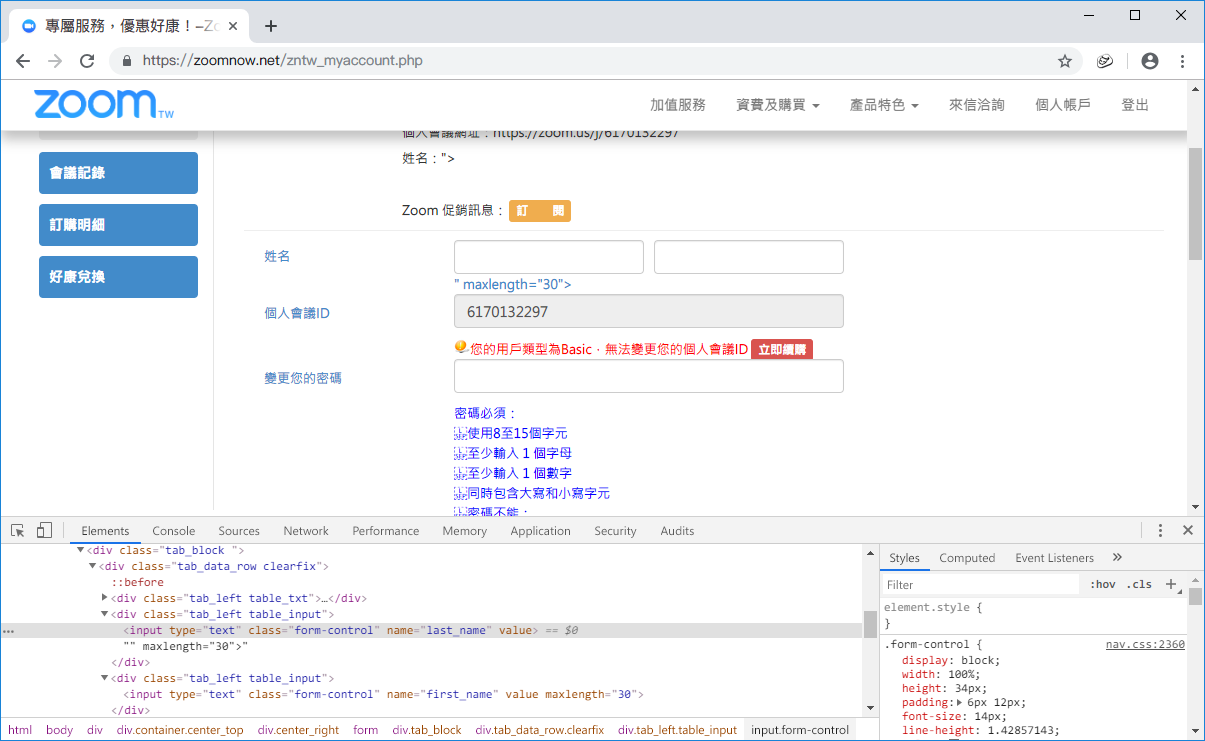Open the Audits tab
Screen dimensions: 1205x741
click(677, 531)
